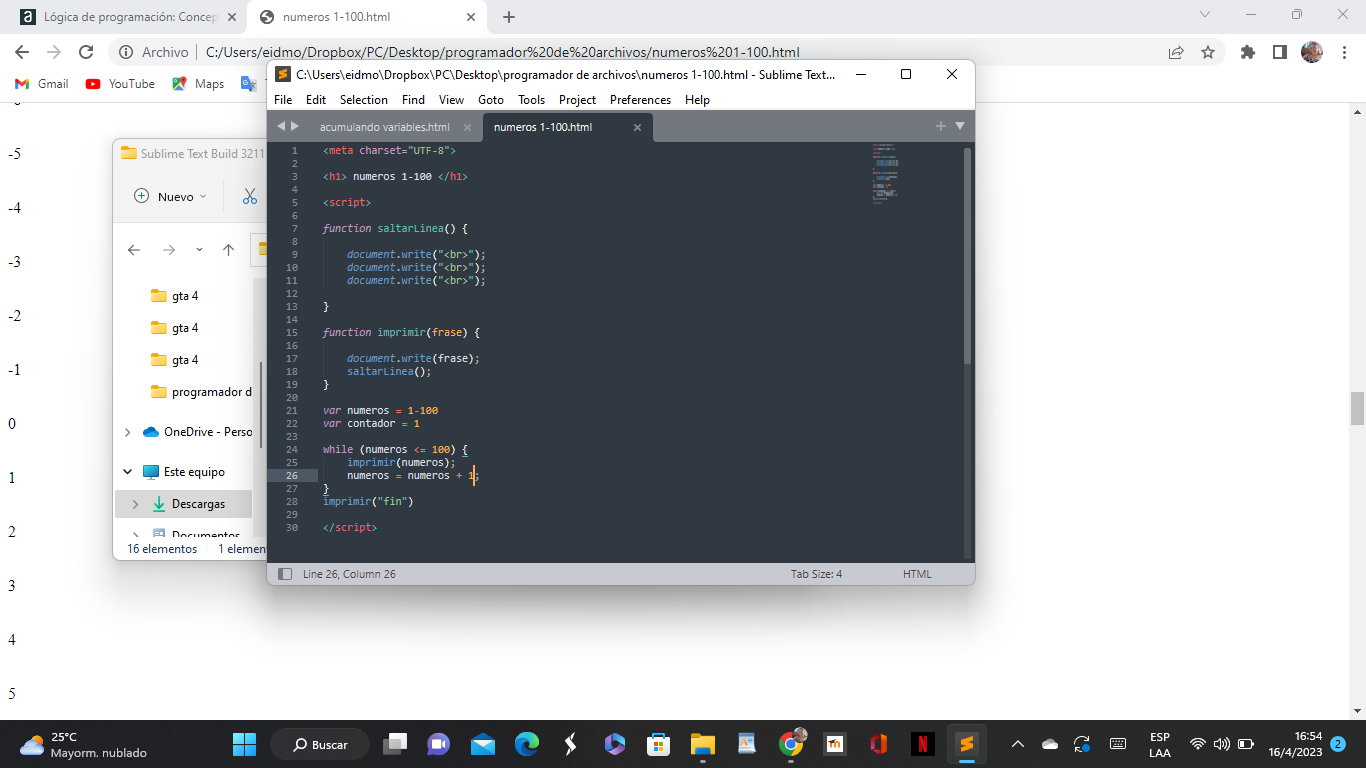Open the Find menu
Screen dimensions: 1366x768
point(413,100)
